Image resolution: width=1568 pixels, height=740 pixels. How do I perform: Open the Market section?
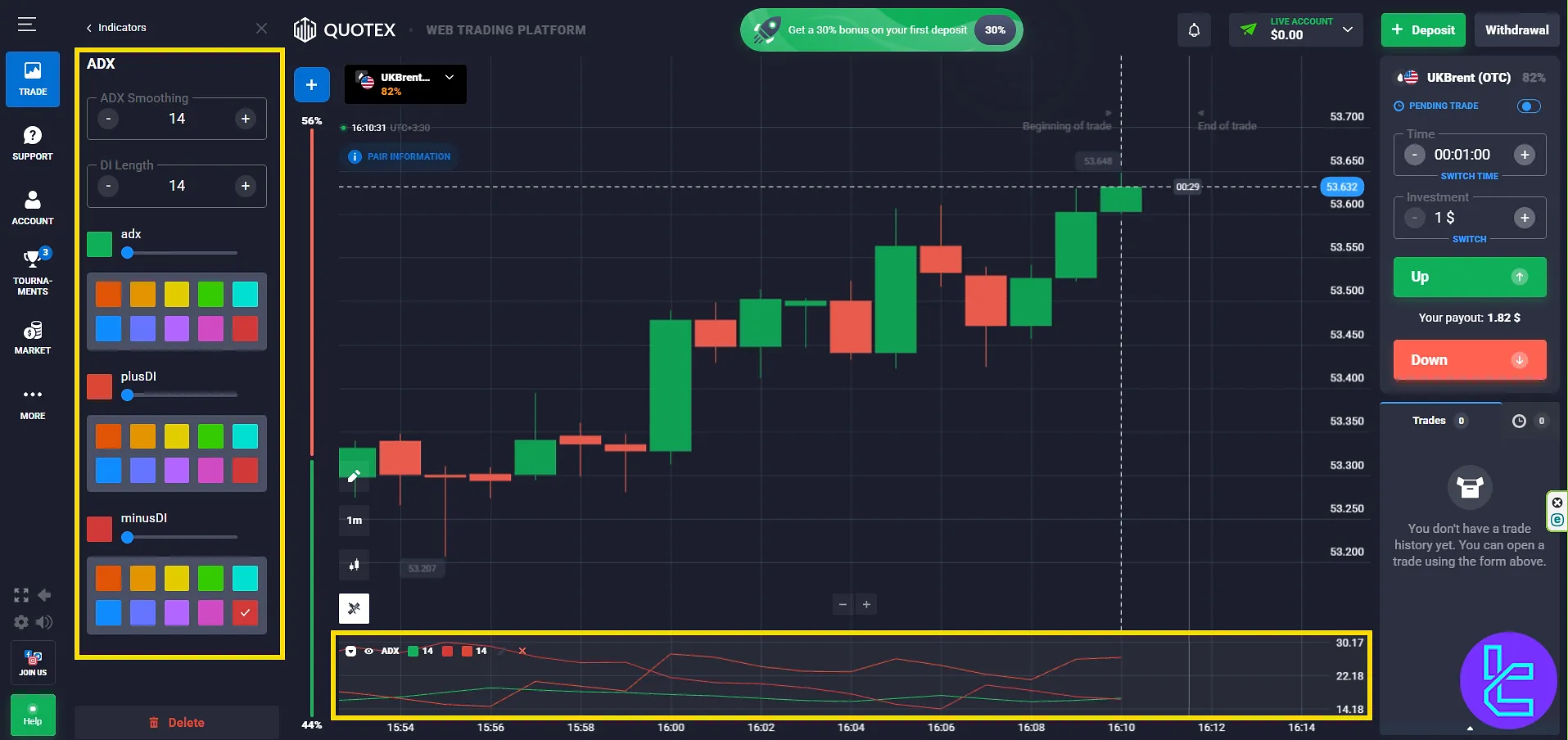[33, 338]
